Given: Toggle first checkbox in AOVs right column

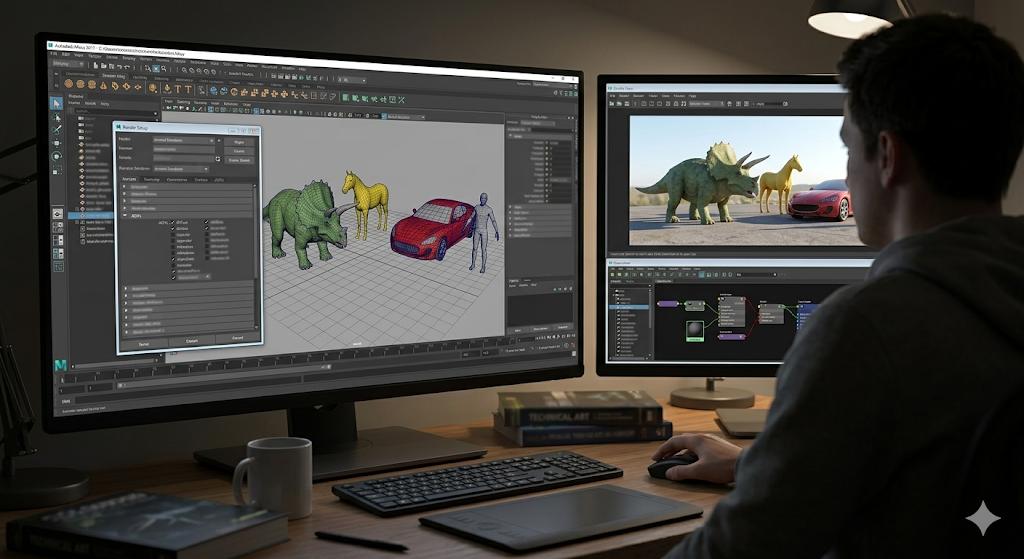Looking at the screenshot, I should (x=207, y=222).
